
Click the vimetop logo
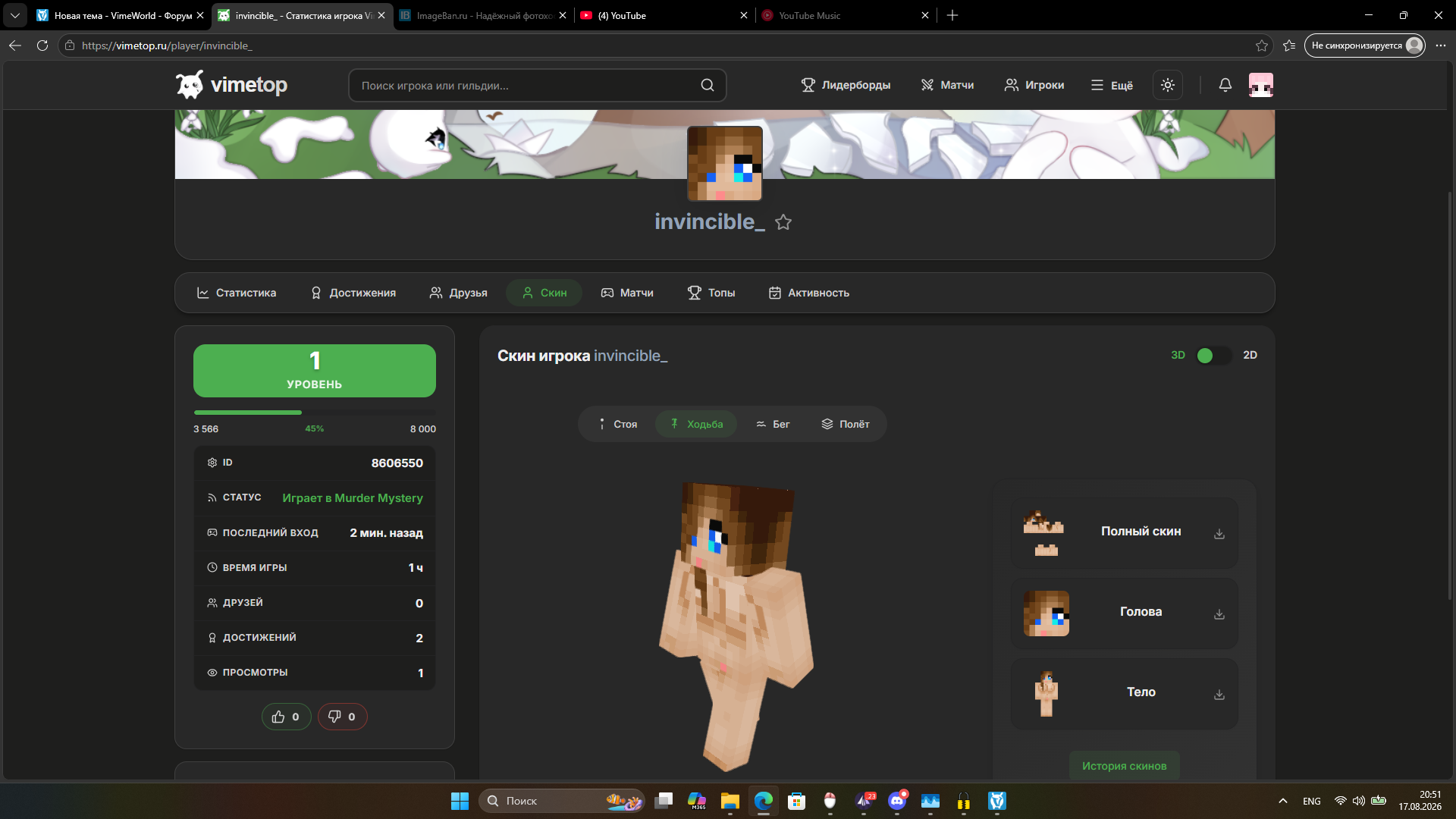(231, 85)
